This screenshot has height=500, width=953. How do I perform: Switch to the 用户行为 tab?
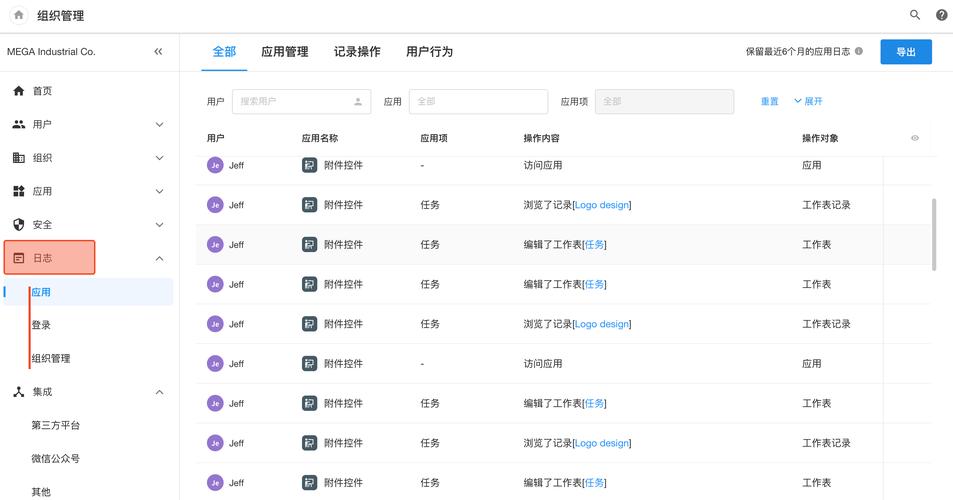[x=429, y=52]
